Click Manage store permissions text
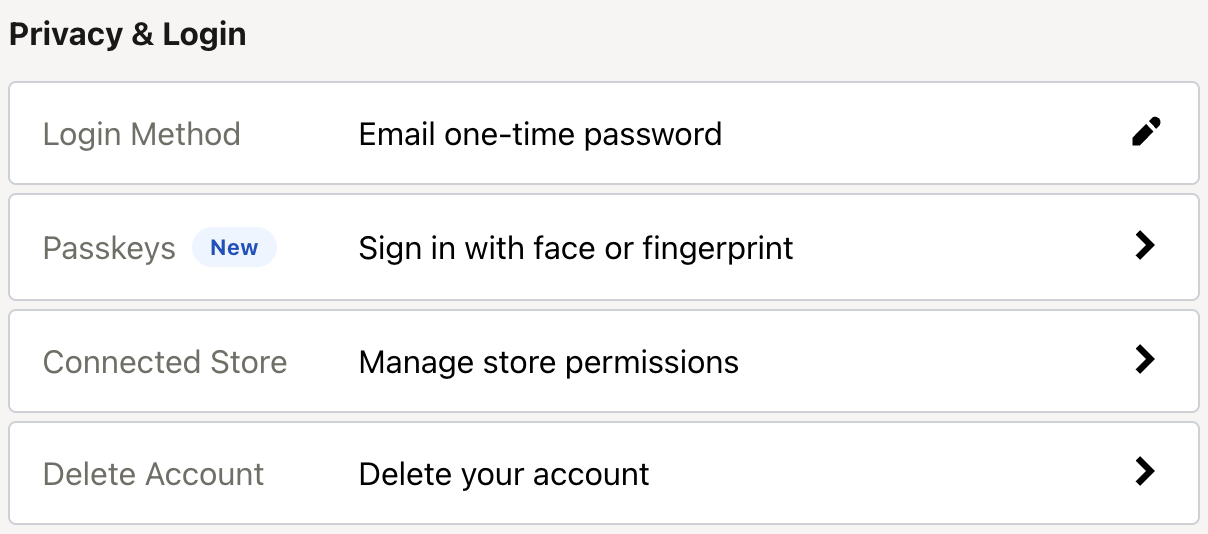The height and width of the screenshot is (534, 1208). tap(548, 361)
